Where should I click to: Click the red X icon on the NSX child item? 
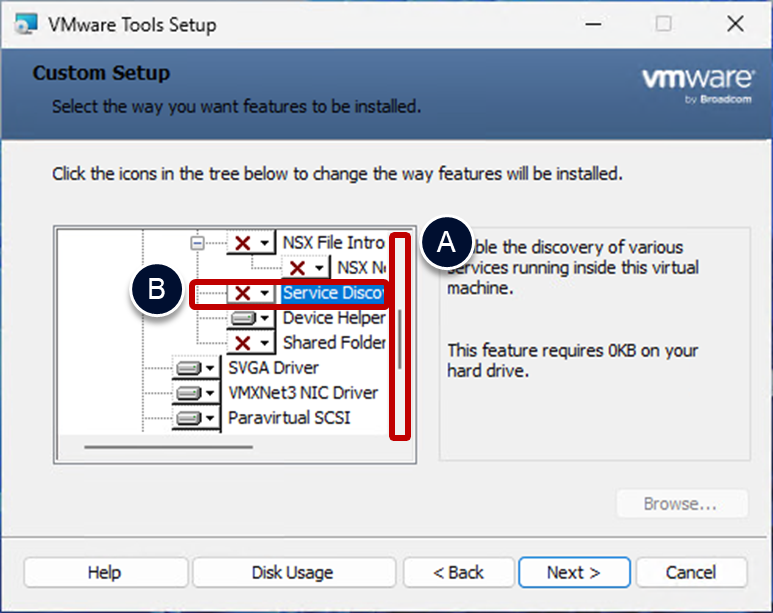click(297, 268)
